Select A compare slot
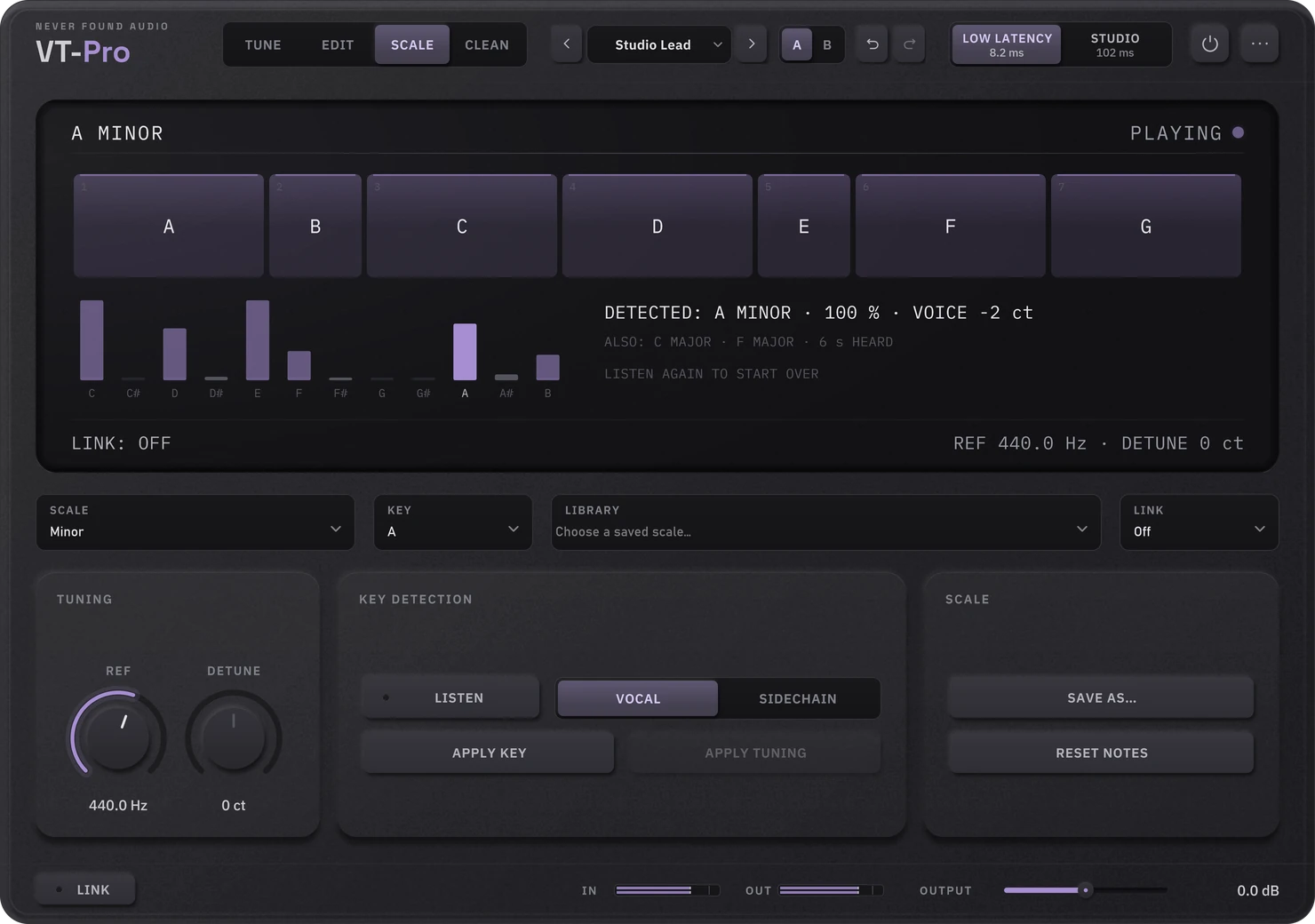Viewport: 1315px width, 924px height. point(796,44)
